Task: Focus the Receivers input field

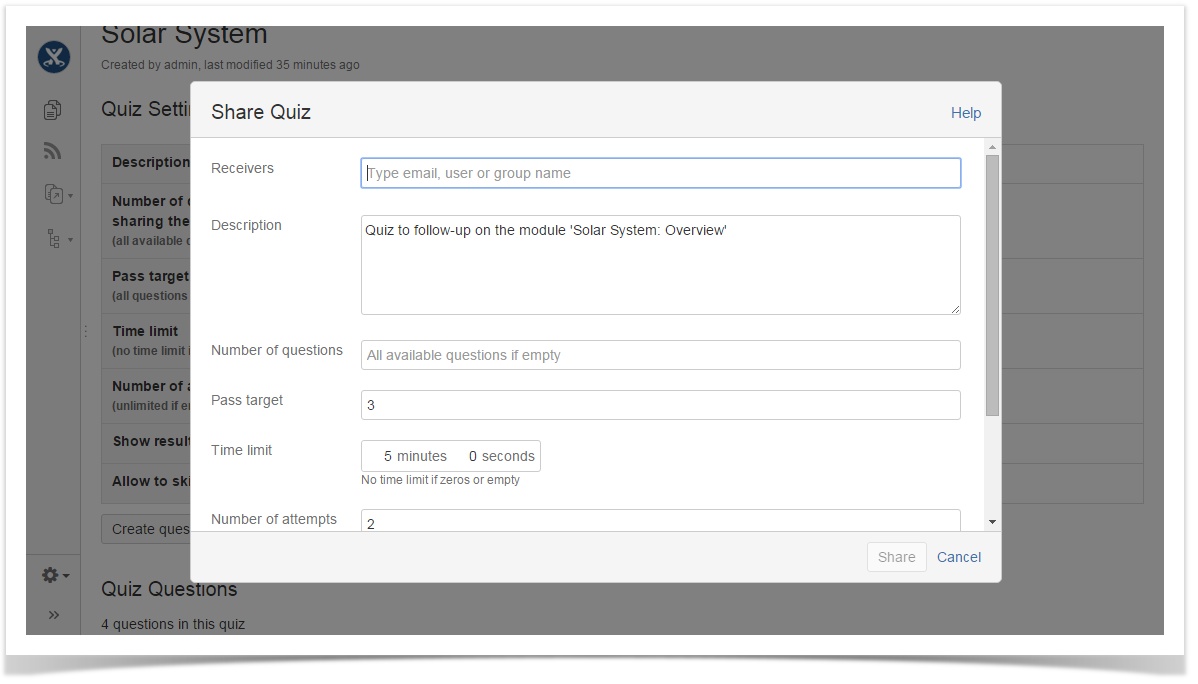Action: pos(660,173)
